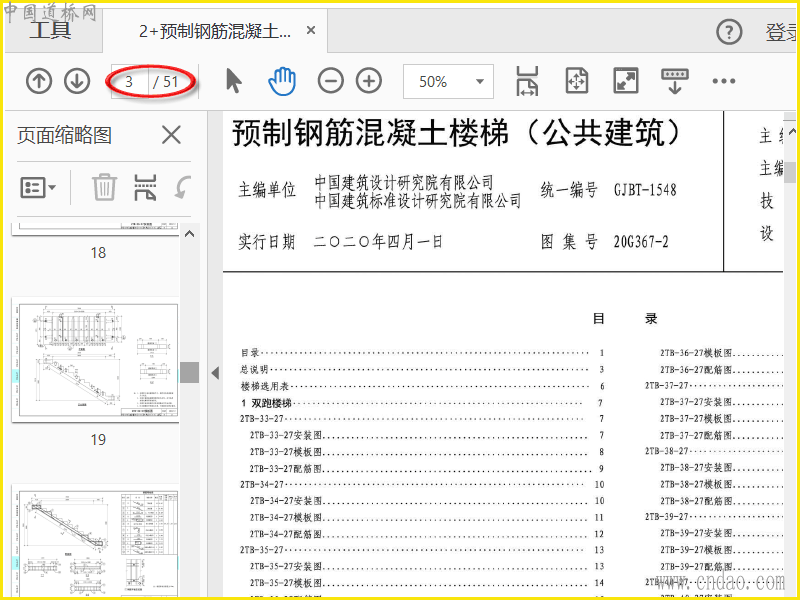Click the thumbnail panel scrollbar handle
Screen dimensions: 800x600
[x=189, y=372]
